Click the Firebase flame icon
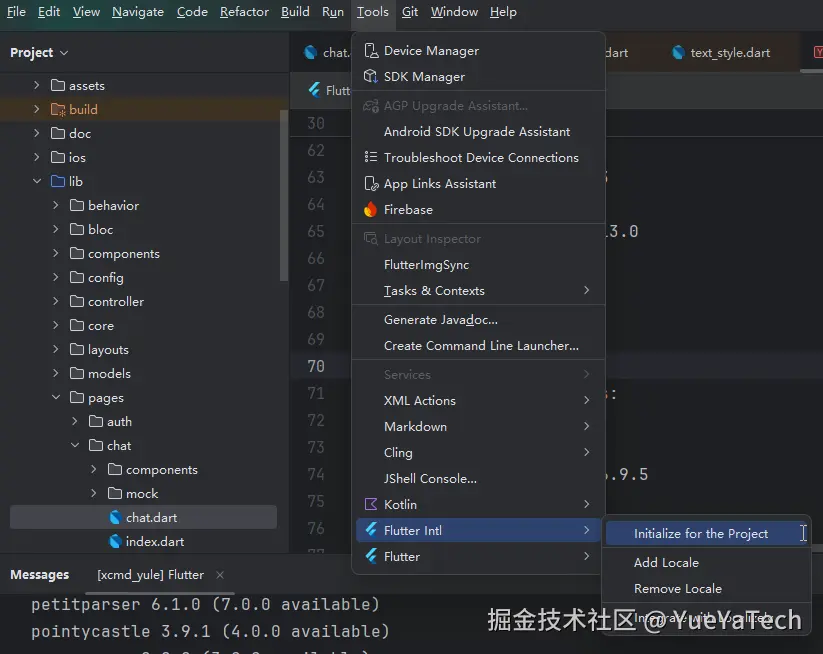The width and height of the screenshot is (823, 654). pyautogui.click(x=371, y=209)
